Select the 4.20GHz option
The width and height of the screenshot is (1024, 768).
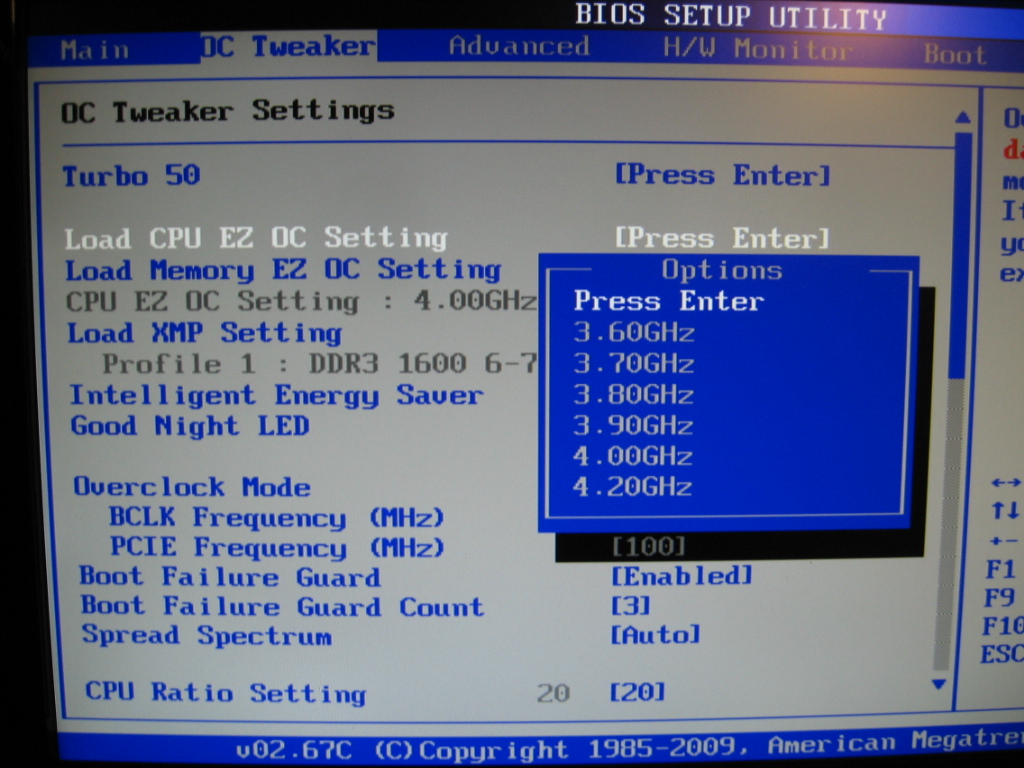[x=633, y=488]
